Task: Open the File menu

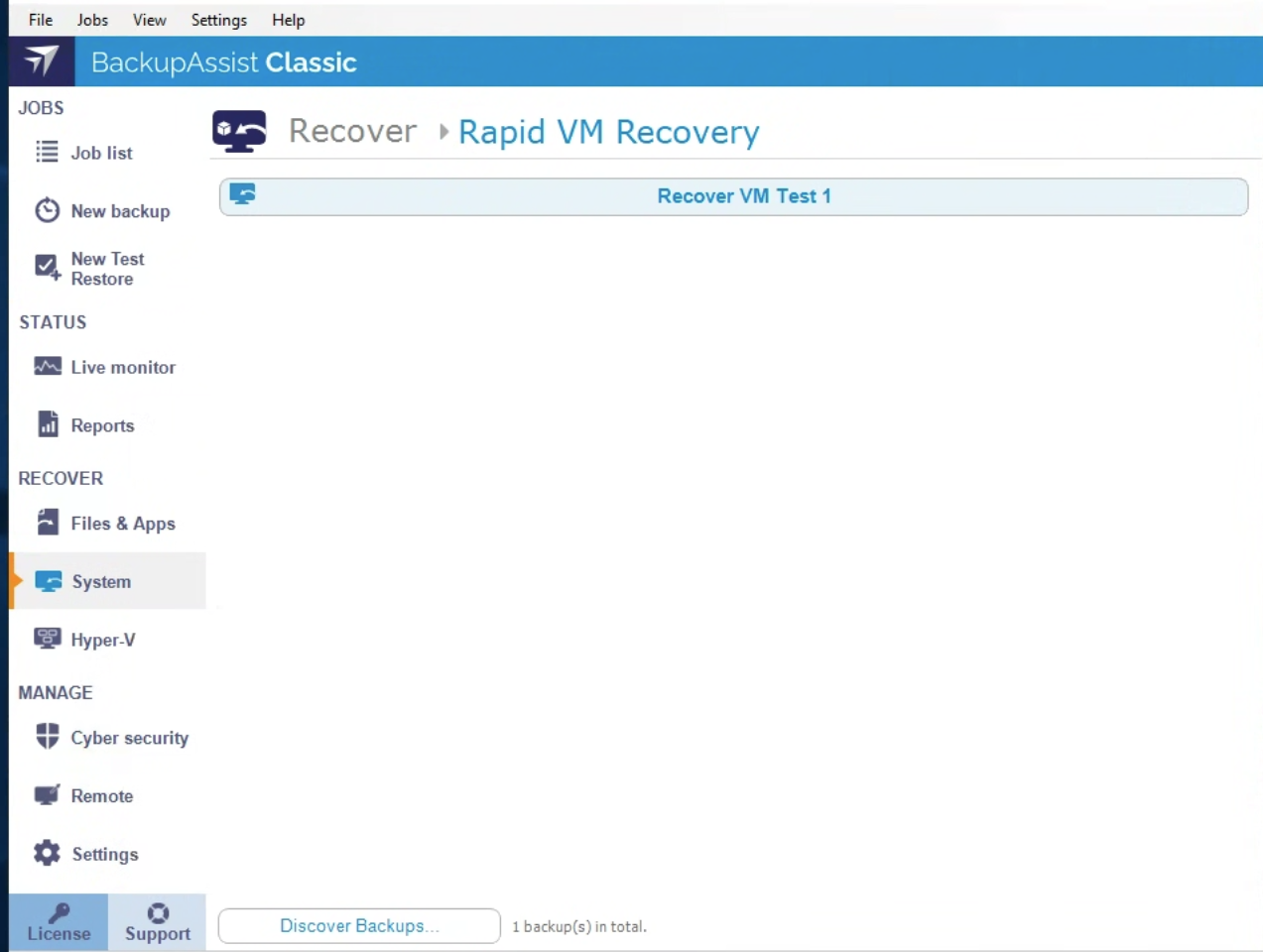Action: point(41,20)
